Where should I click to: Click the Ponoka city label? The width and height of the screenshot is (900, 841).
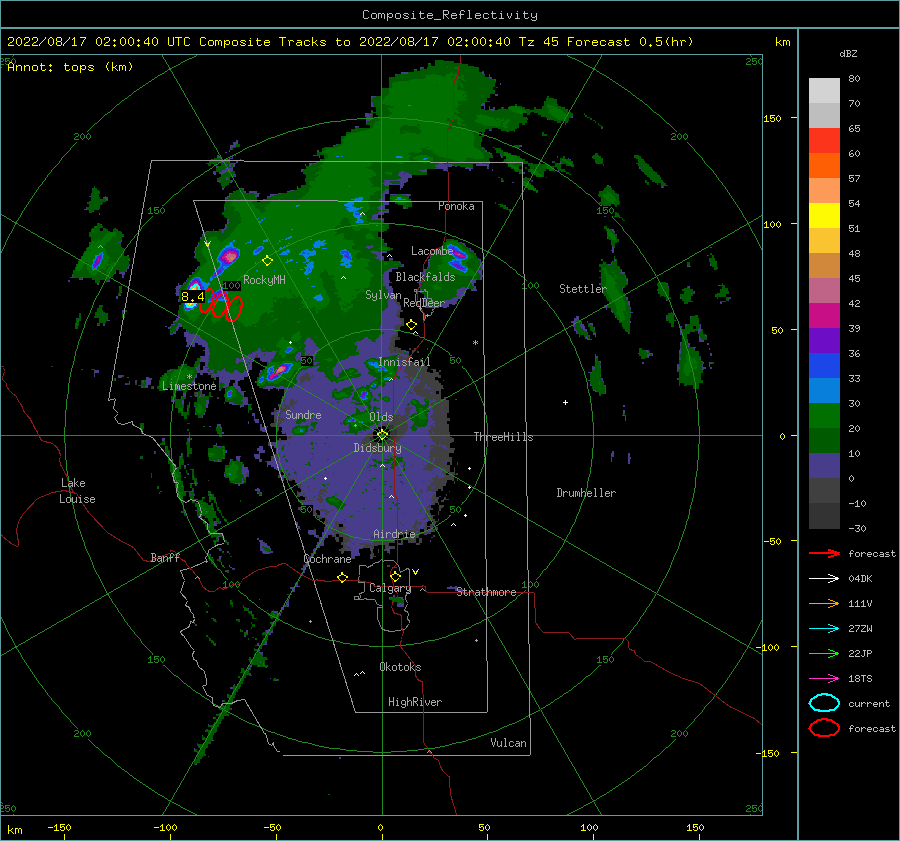pos(456,207)
